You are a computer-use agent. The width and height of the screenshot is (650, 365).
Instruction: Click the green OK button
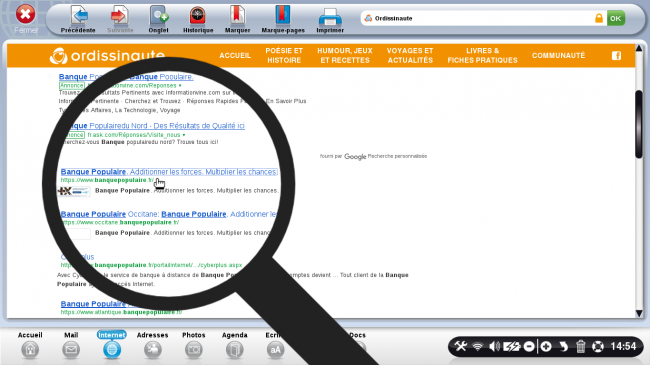point(616,18)
